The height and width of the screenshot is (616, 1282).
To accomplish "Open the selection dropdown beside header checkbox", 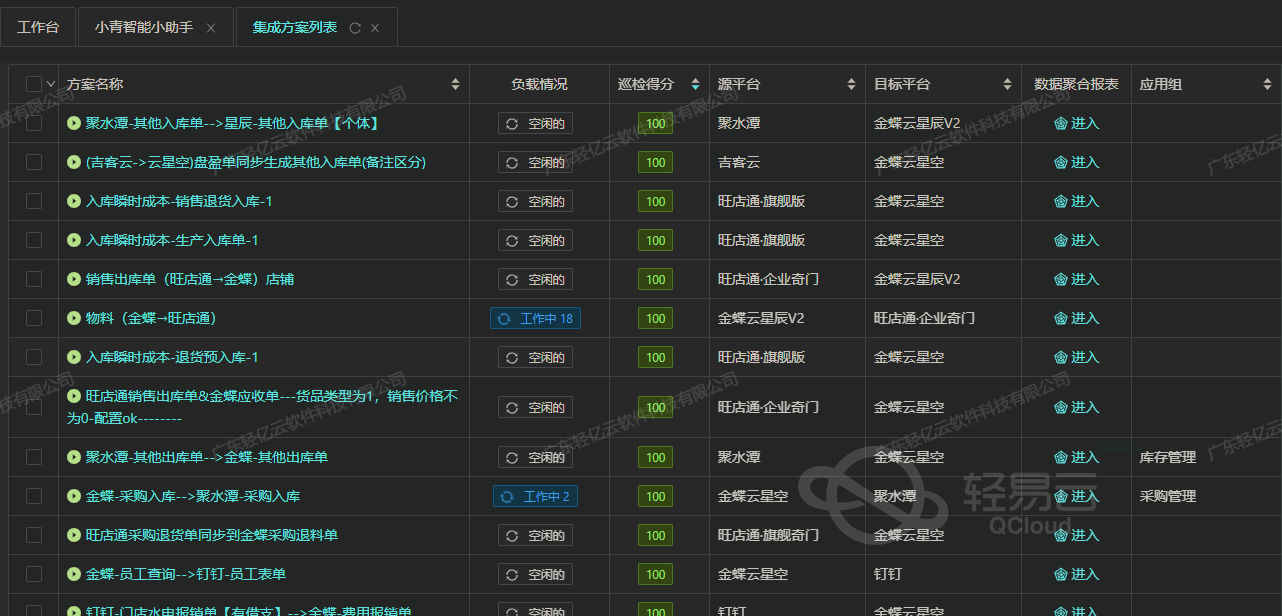I will (51, 84).
